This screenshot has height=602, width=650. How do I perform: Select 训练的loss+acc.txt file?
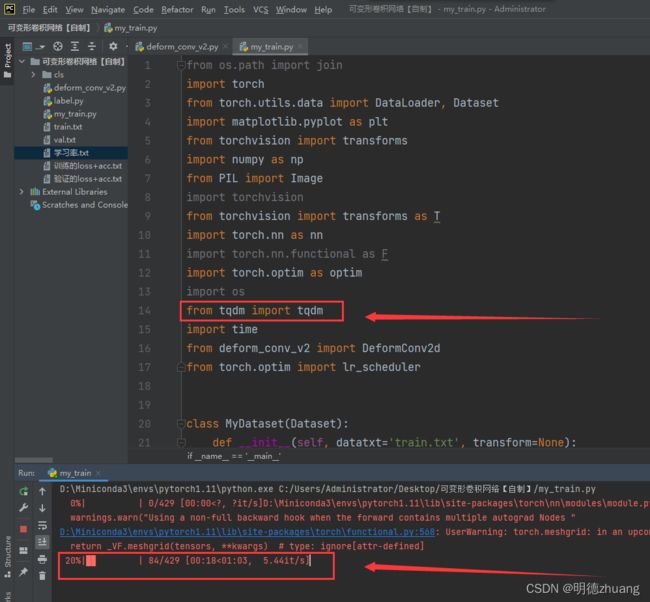83,166
